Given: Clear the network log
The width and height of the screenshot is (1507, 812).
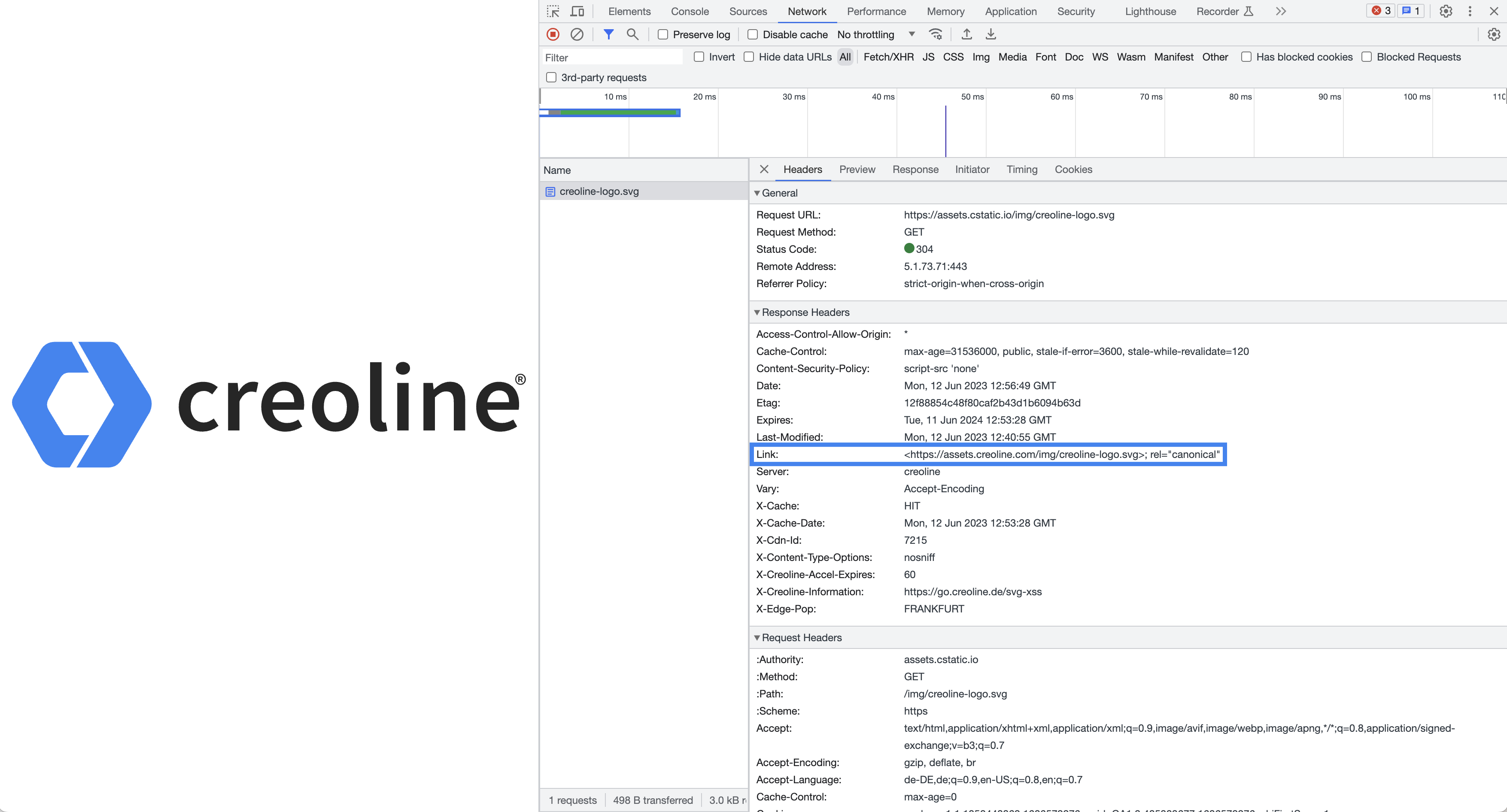Looking at the screenshot, I should (577, 34).
